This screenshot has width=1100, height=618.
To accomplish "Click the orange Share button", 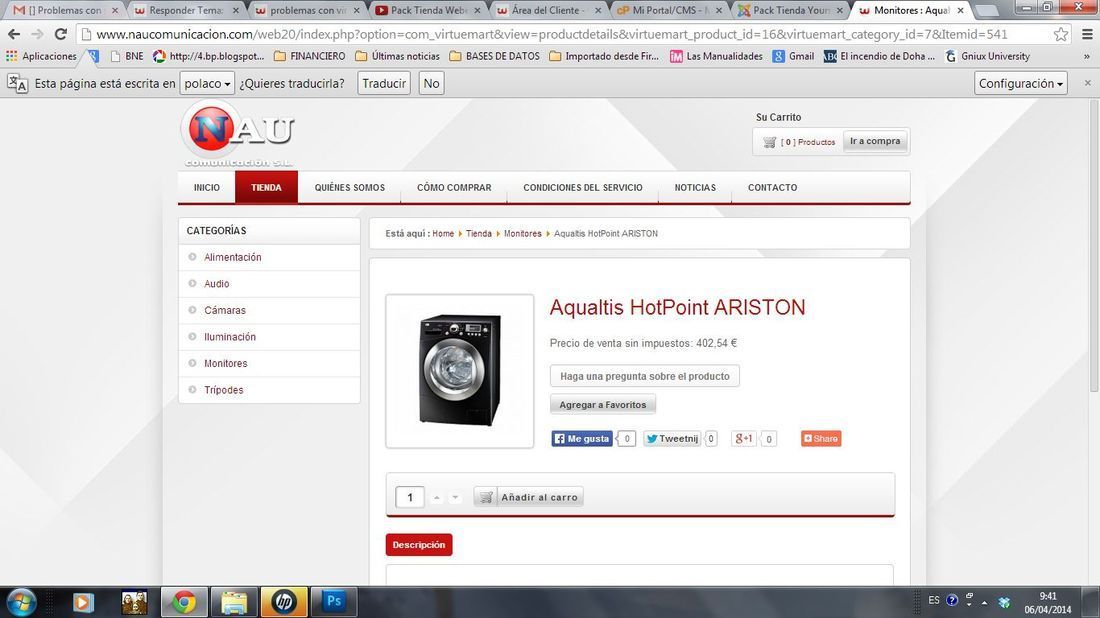I will point(821,438).
